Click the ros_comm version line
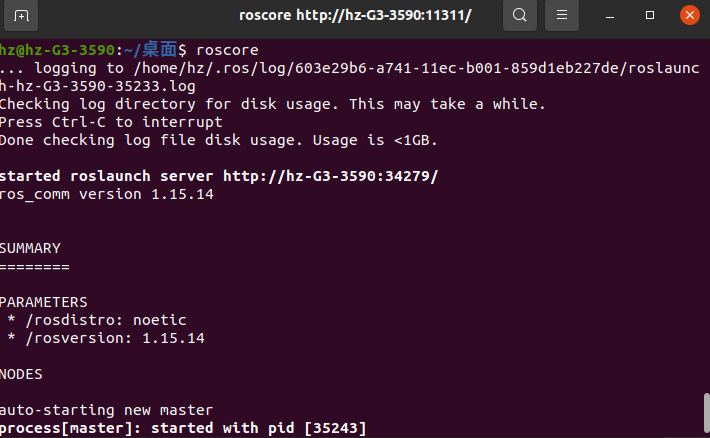Image resolution: width=710 pixels, height=438 pixels. (106, 194)
